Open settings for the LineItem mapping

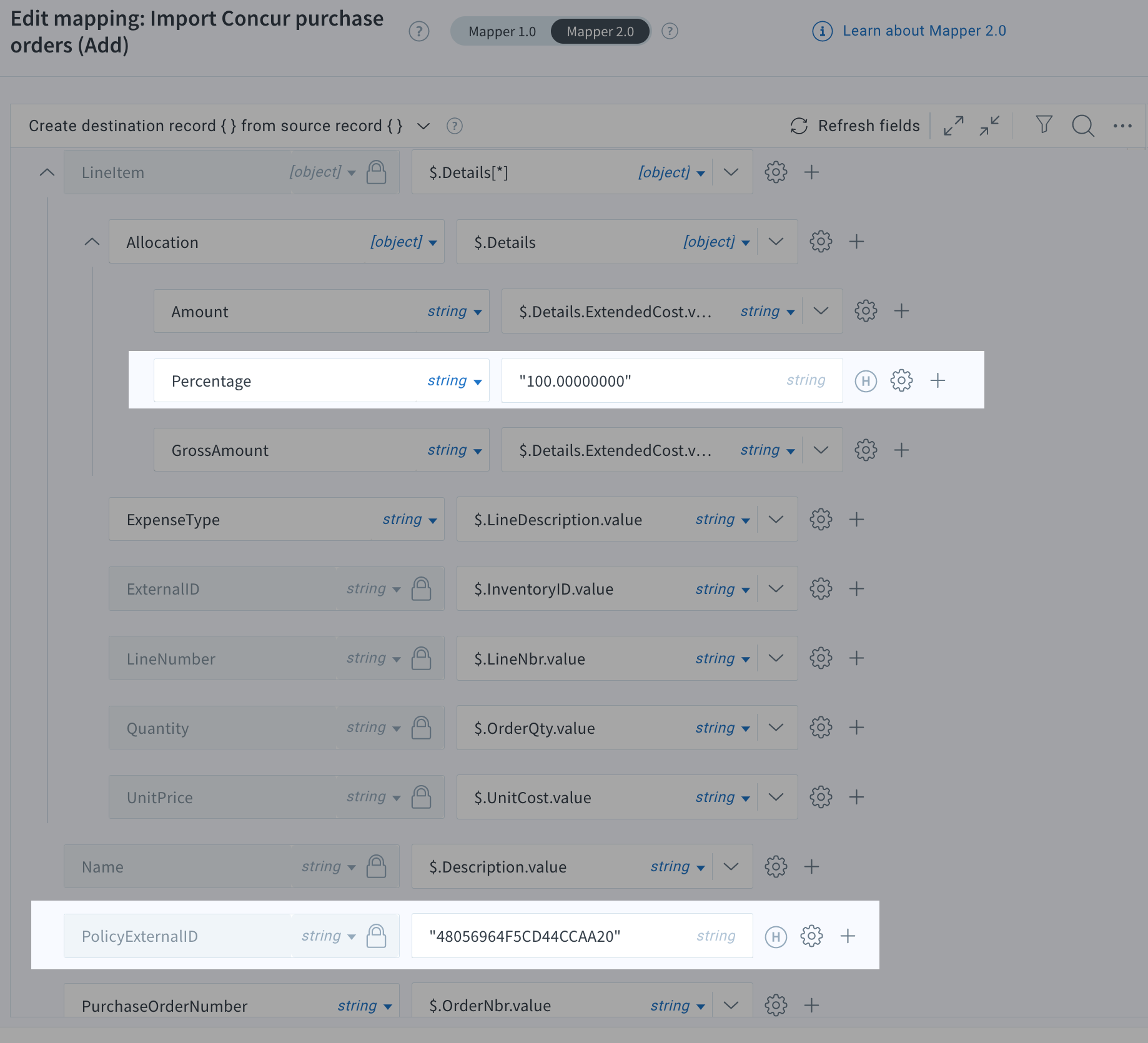coord(776,172)
